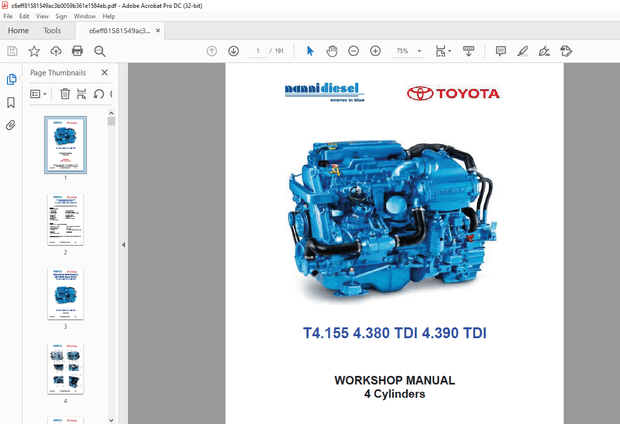Click the upload to cloud icon
Viewport: 620px width, 424px height.
tap(56, 51)
